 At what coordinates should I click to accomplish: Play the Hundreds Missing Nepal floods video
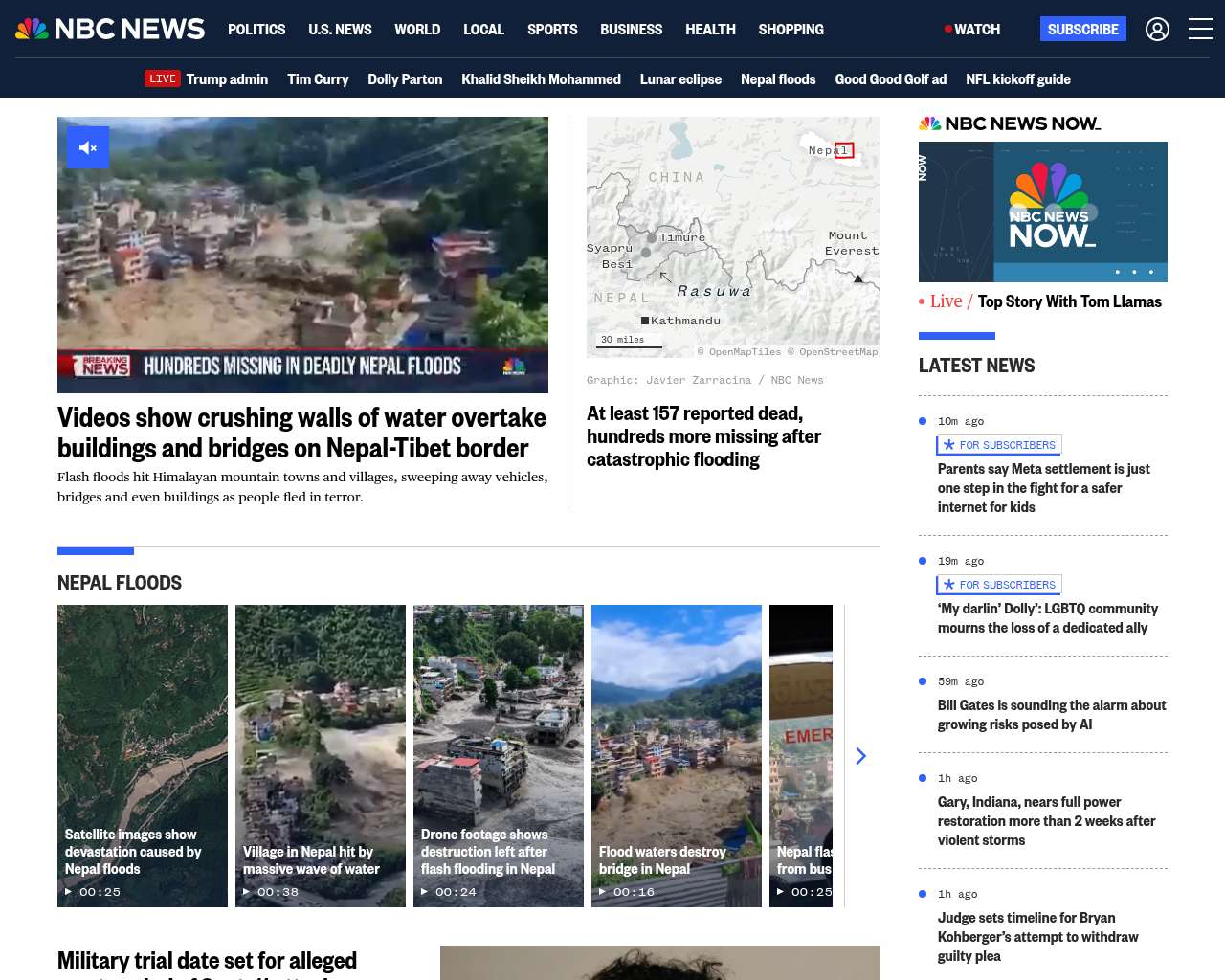(x=302, y=255)
